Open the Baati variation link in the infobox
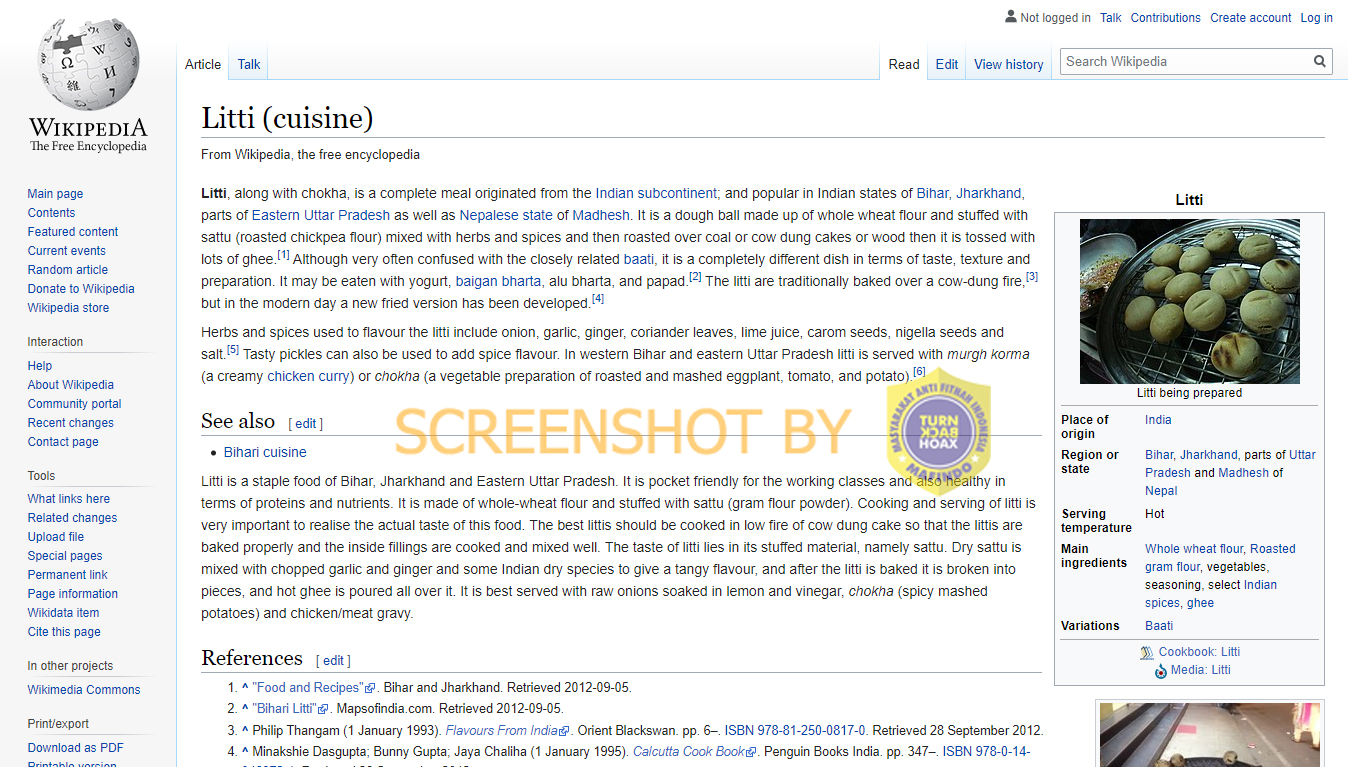This screenshot has width=1348, height=767. click(x=1159, y=626)
